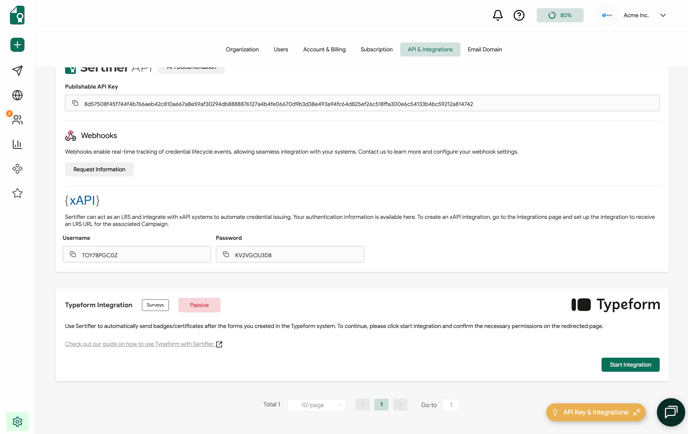The width and height of the screenshot is (688, 434).
Task: Copy the xAPI username
Action: [73, 255]
